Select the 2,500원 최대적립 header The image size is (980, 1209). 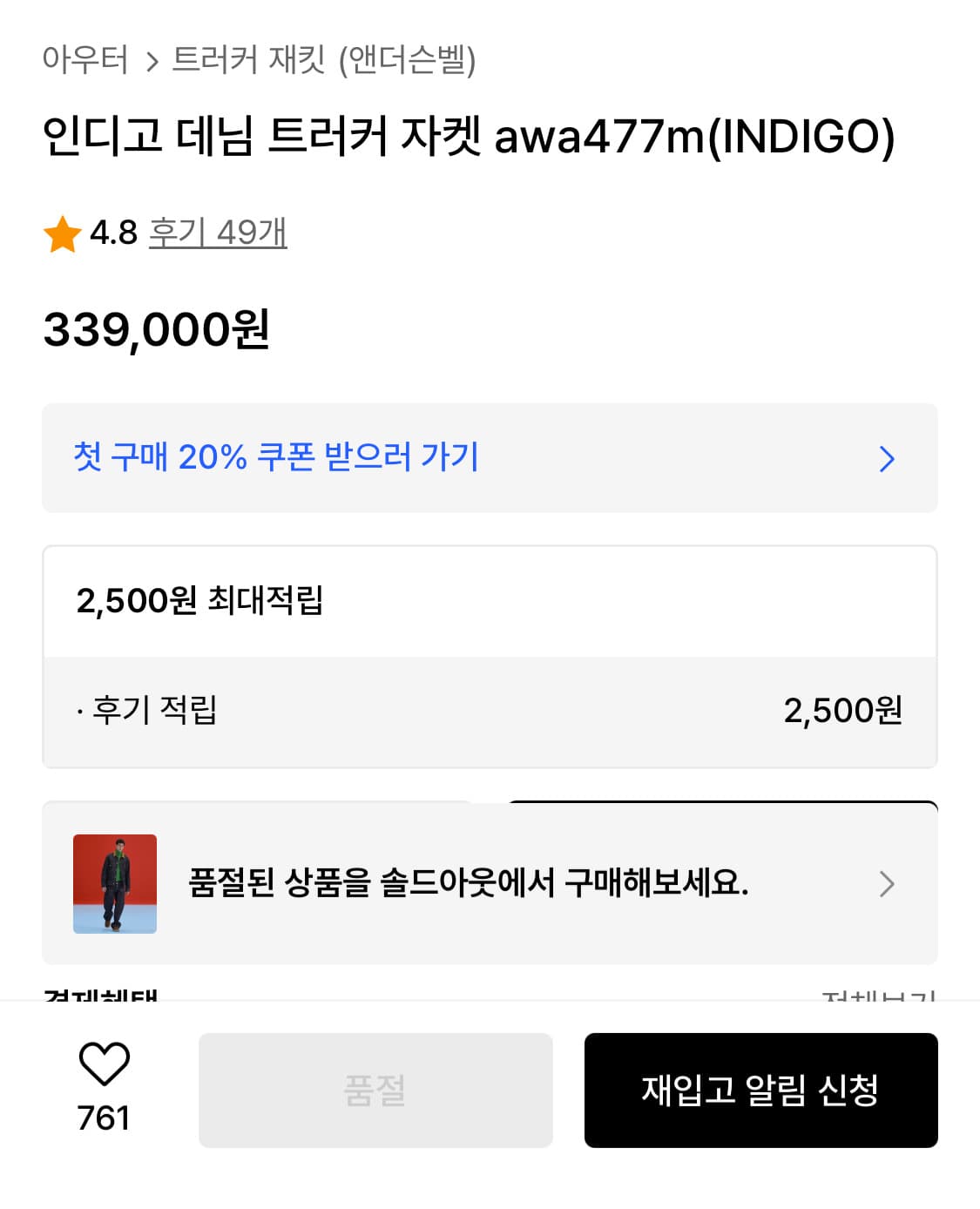coord(199,601)
